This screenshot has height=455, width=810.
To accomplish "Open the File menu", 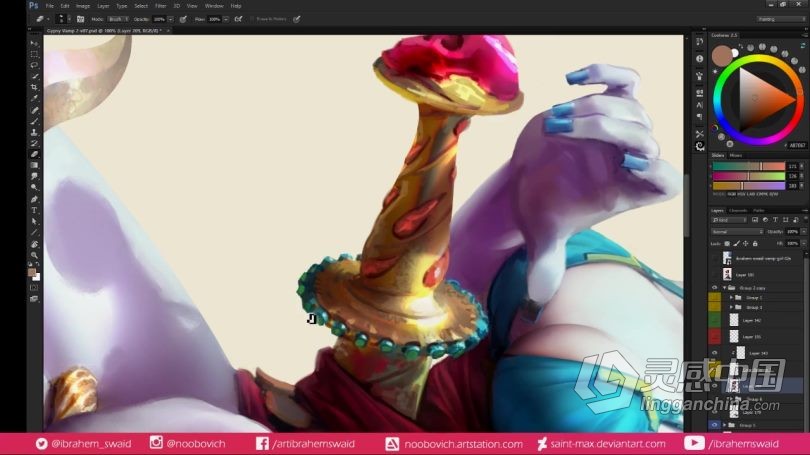I will [50, 6].
